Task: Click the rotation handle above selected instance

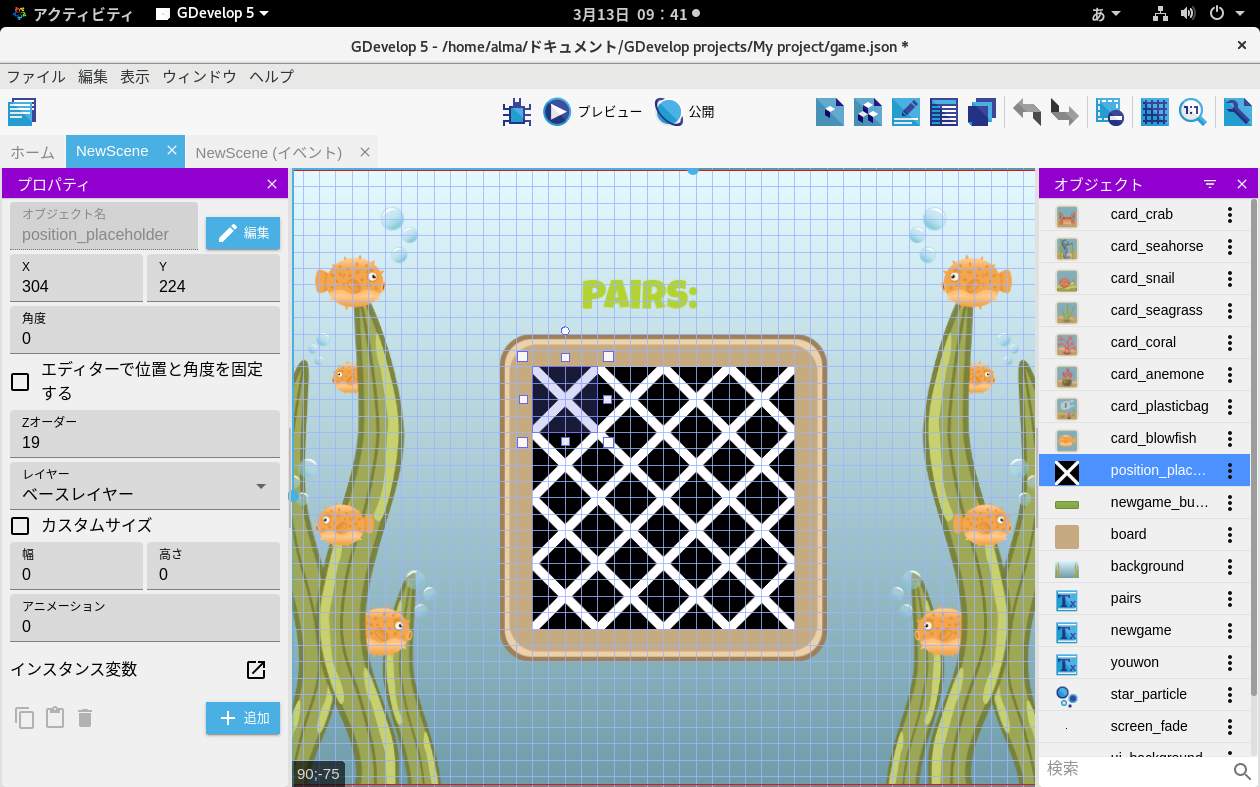Action: (565, 331)
